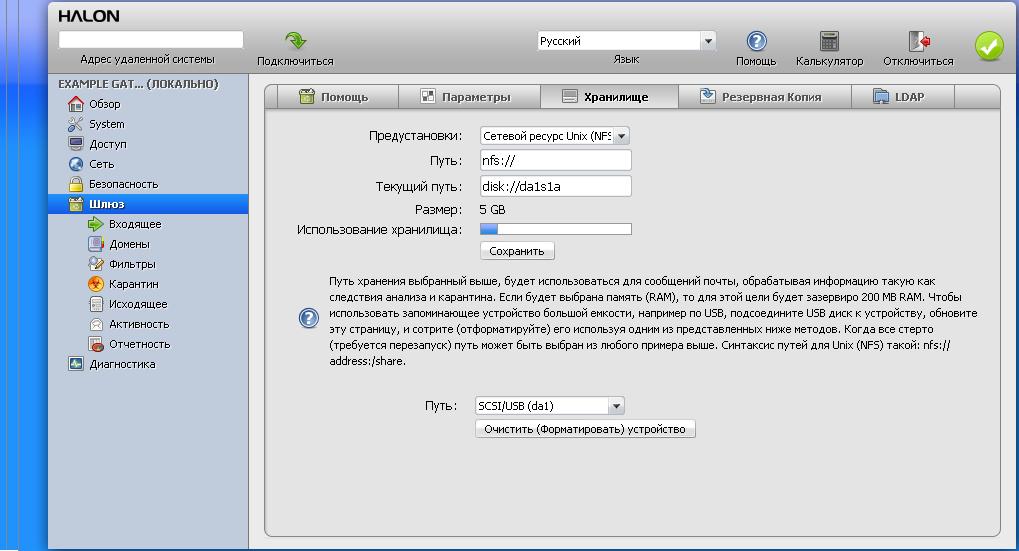Image resolution: width=1019 pixels, height=551 pixels.
Task: Open Отчетность under Шлюз
Action: [x=140, y=344]
